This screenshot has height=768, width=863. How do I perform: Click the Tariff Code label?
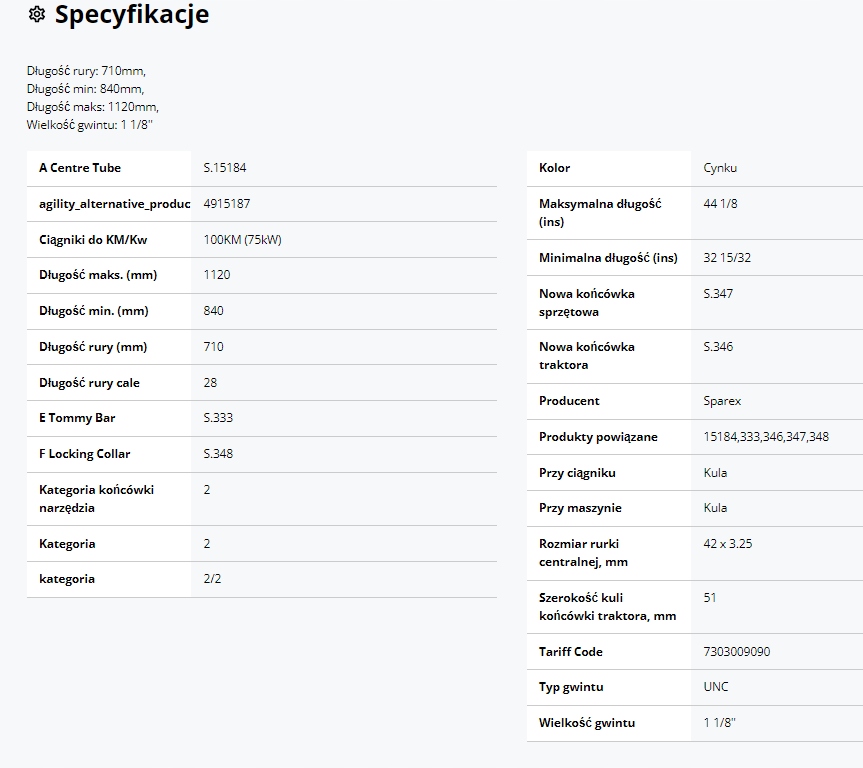571,652
